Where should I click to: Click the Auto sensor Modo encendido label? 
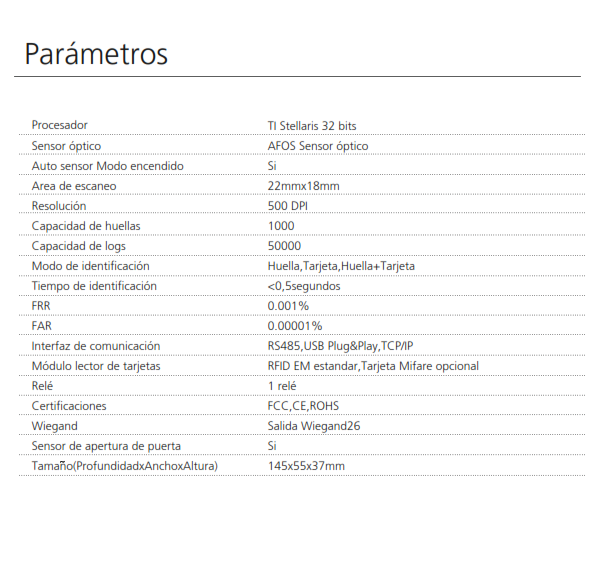pyautogui.click(x=108, y=166)
